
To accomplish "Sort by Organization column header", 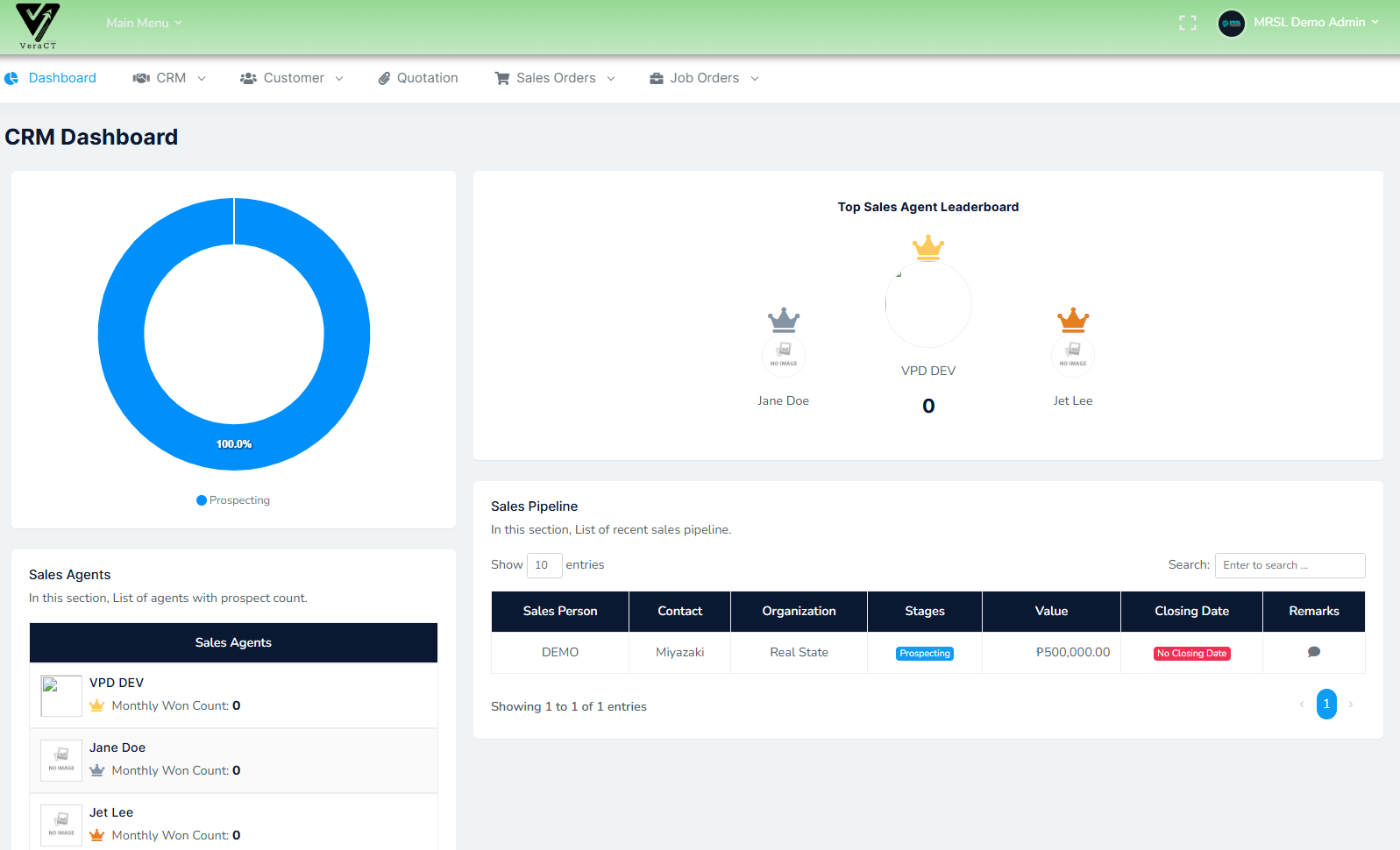I will coord(799,612).
